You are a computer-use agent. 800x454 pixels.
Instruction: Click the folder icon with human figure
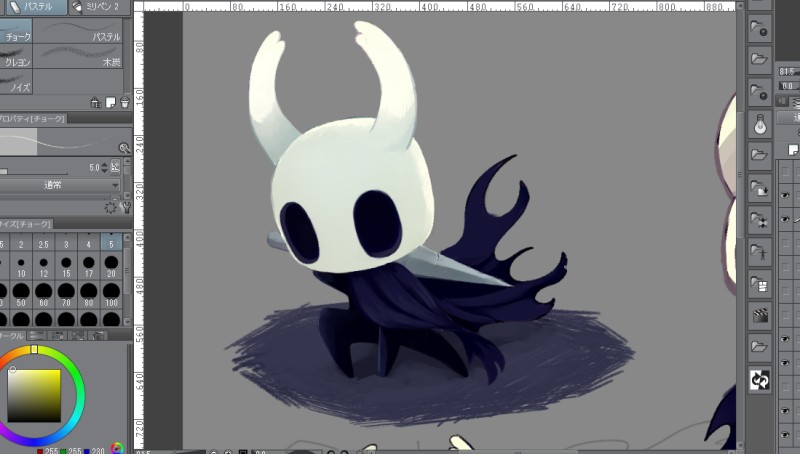point(760,252)
